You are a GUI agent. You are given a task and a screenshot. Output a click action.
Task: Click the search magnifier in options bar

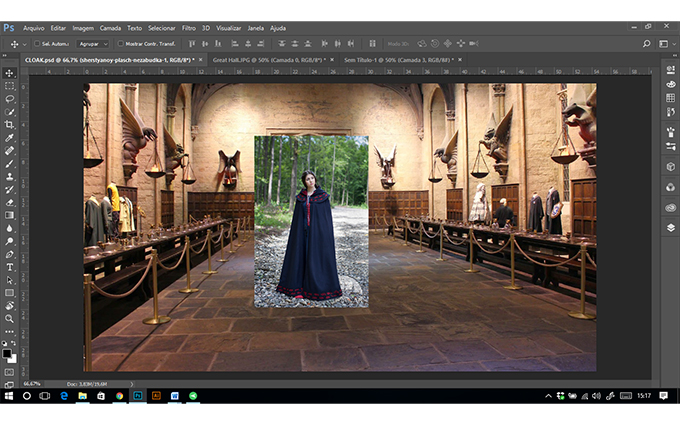point(647,44)
